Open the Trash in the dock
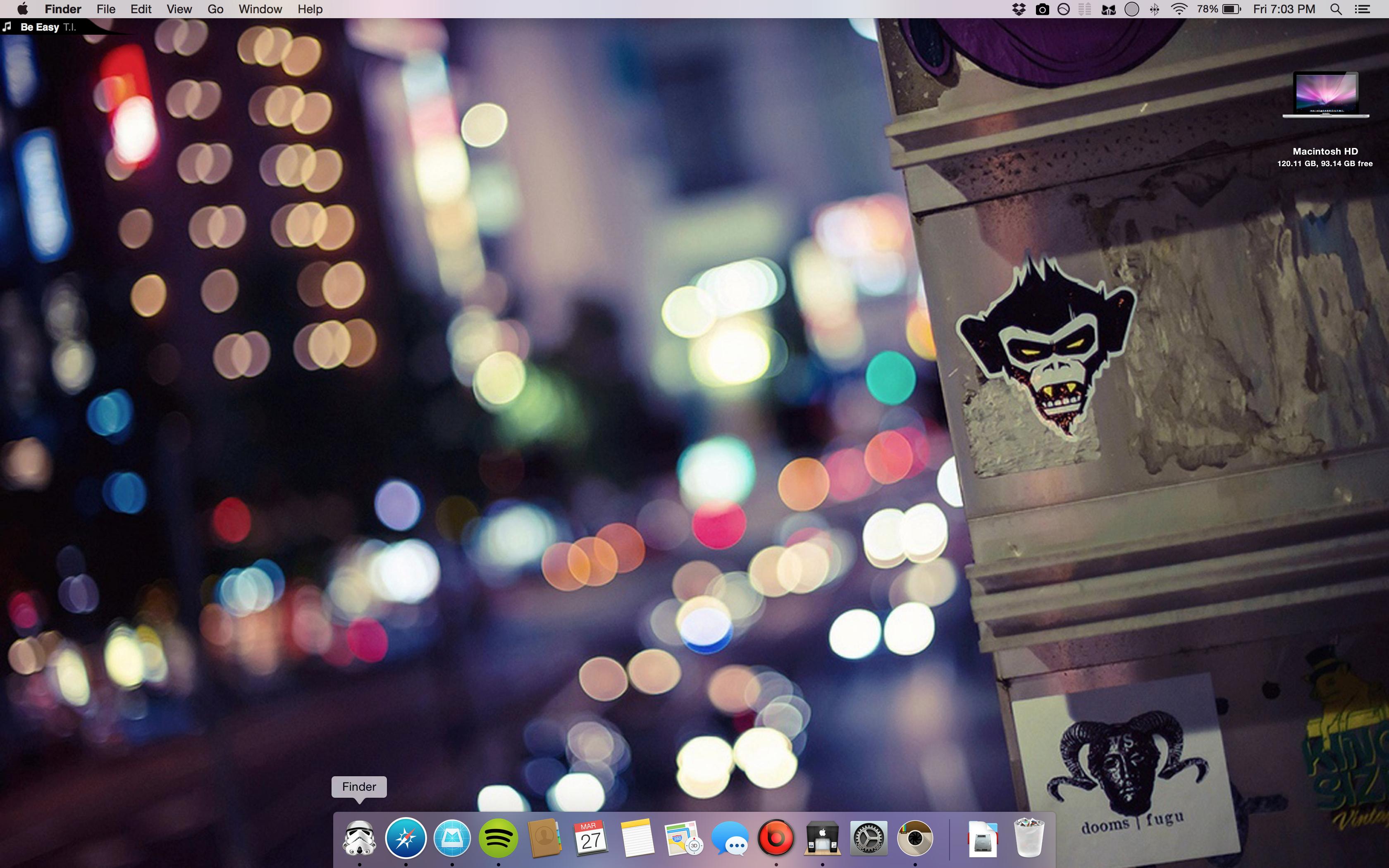 (x=1029, y=839)
